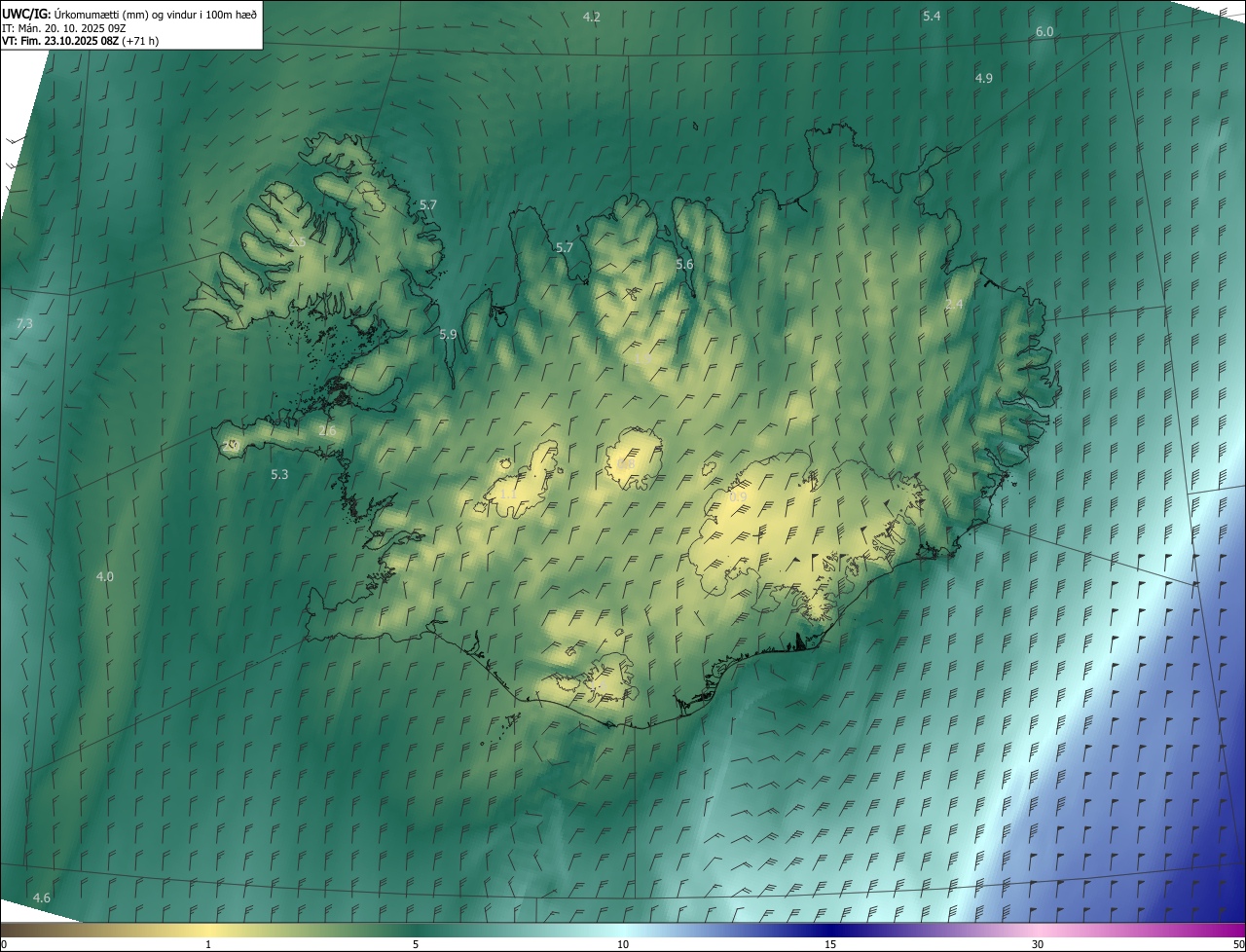Click the 0 tick label on the color scale
The image size is (1246, 952).
(4, 944)
